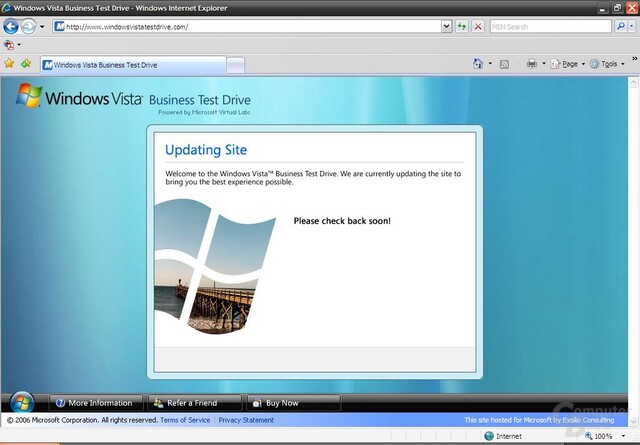640x445 pixels.
Task: Click Buy Now button
Action: pyautogui.click(x=293, y=403)
